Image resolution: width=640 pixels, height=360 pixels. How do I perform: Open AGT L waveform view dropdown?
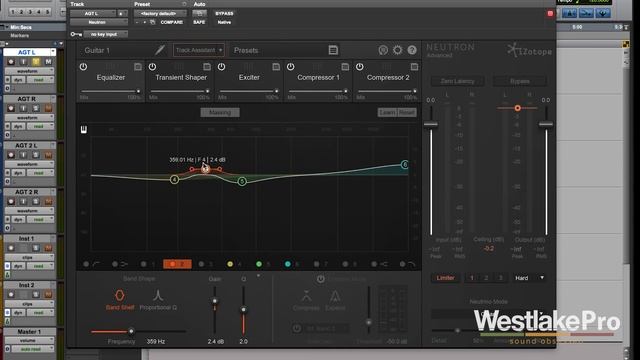(x=29, y=71)
